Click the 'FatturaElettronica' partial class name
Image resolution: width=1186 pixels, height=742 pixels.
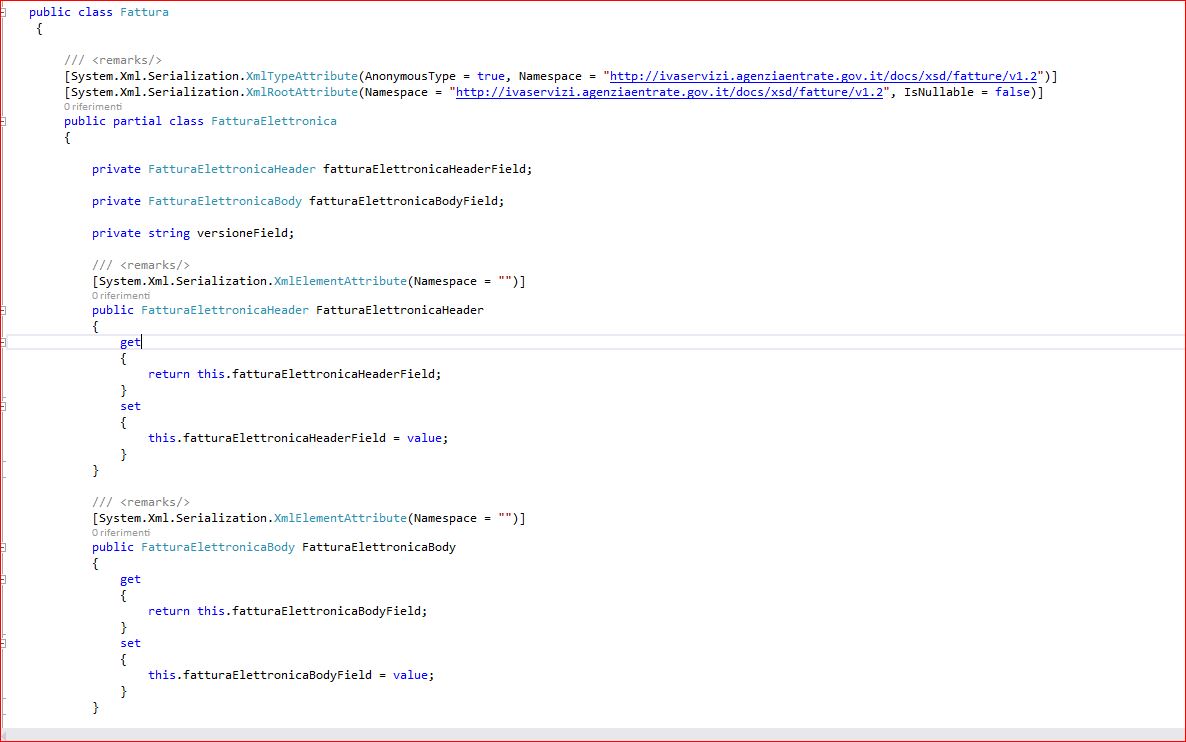click(274, 121)
